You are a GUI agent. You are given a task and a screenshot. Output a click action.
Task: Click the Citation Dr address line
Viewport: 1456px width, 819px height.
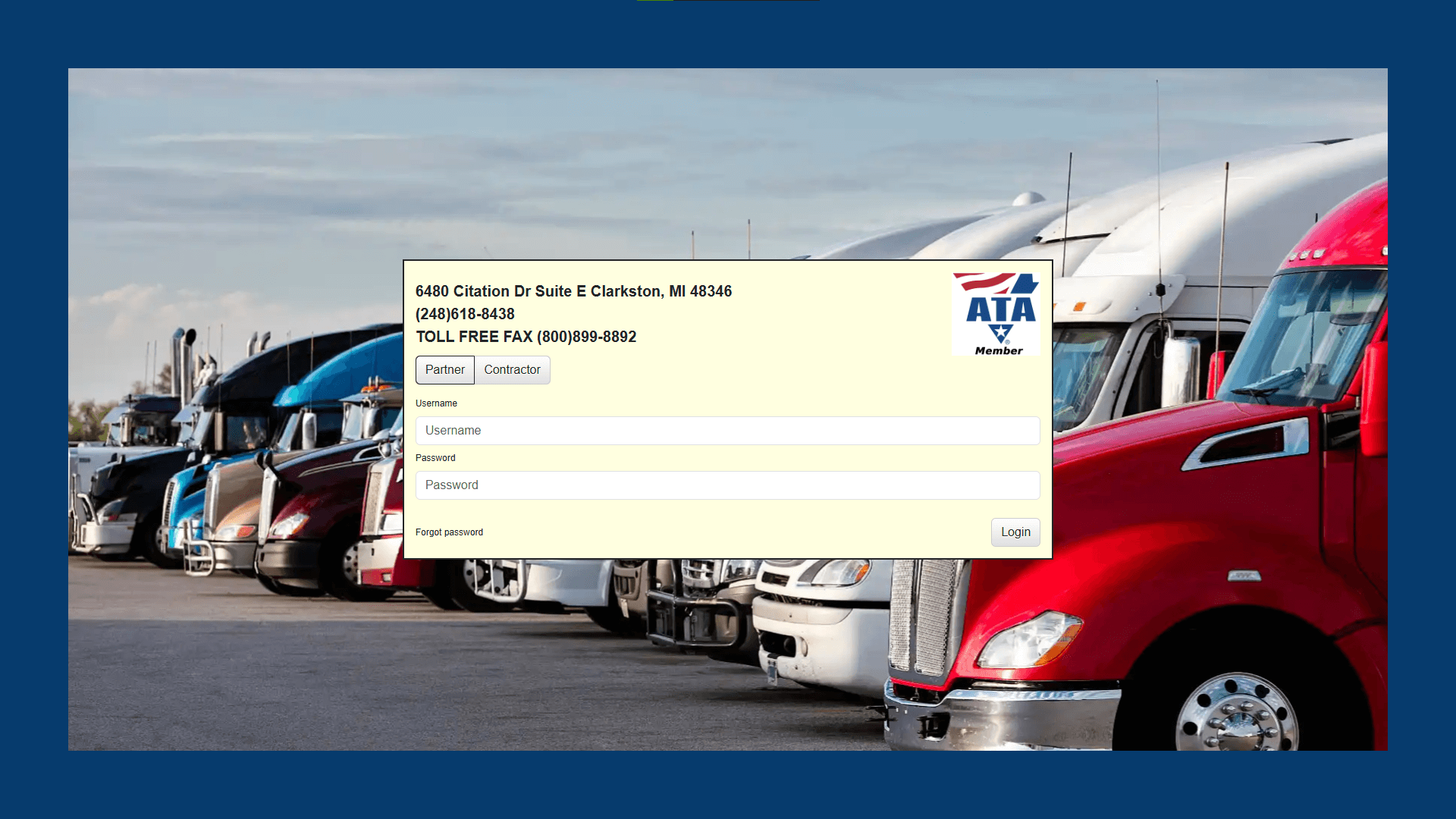click(573, 291)
